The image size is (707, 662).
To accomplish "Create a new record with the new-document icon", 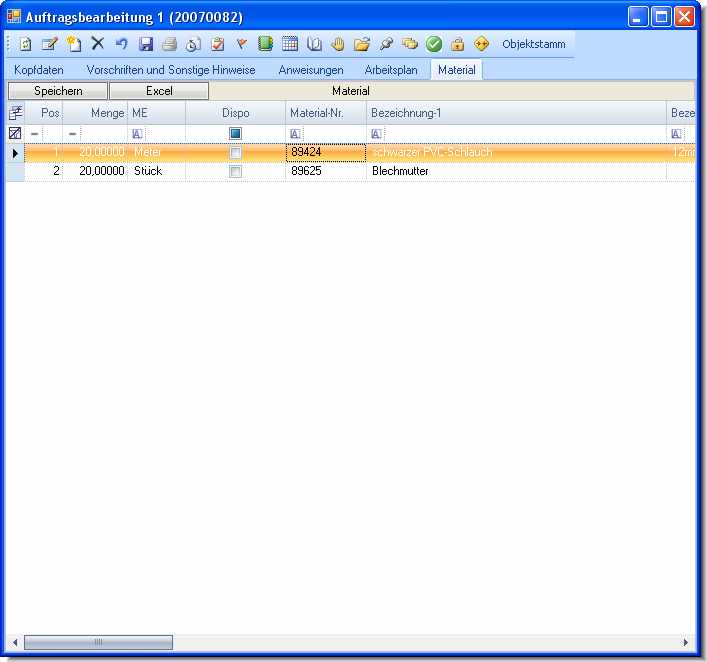I will coord(73,44).
